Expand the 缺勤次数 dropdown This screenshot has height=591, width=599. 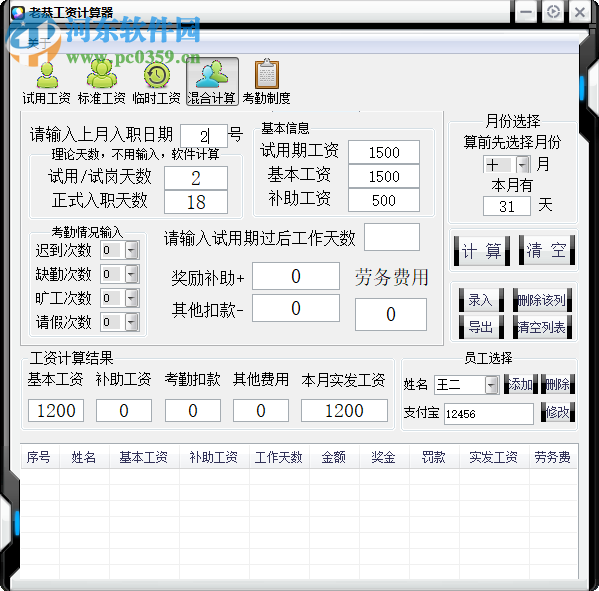132,274
